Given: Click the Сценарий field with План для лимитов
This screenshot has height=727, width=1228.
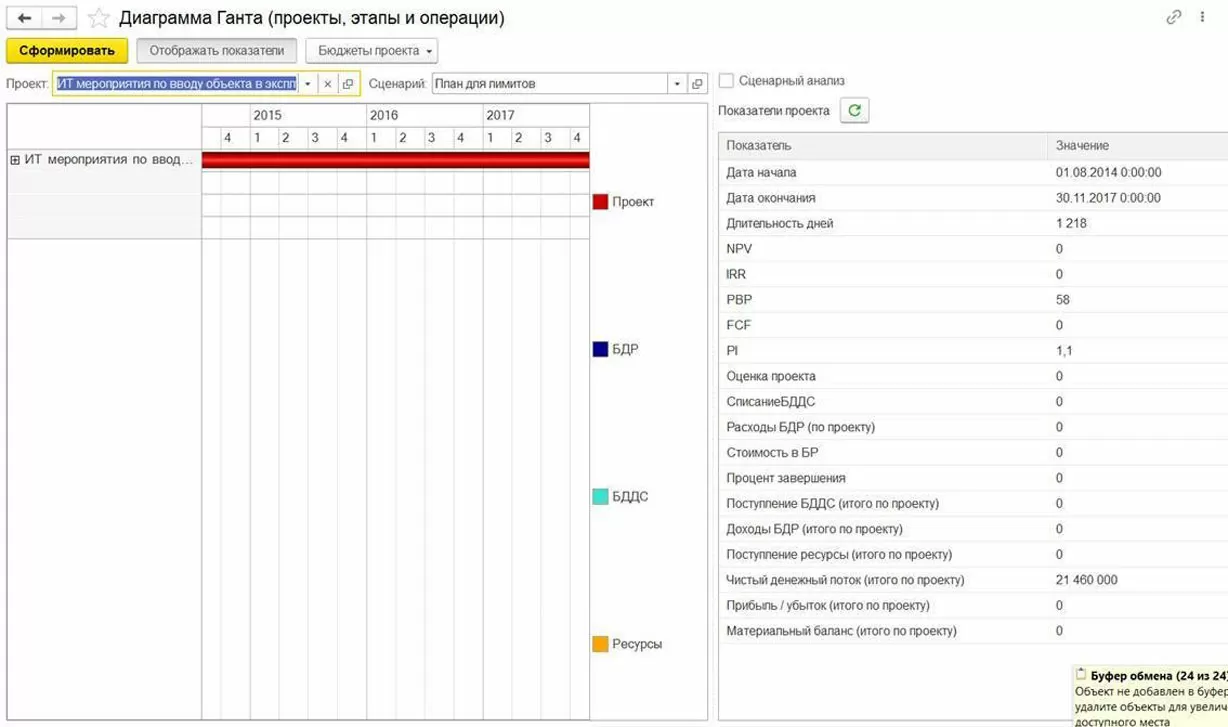Looking at the screenshot, I should (549, 84).
